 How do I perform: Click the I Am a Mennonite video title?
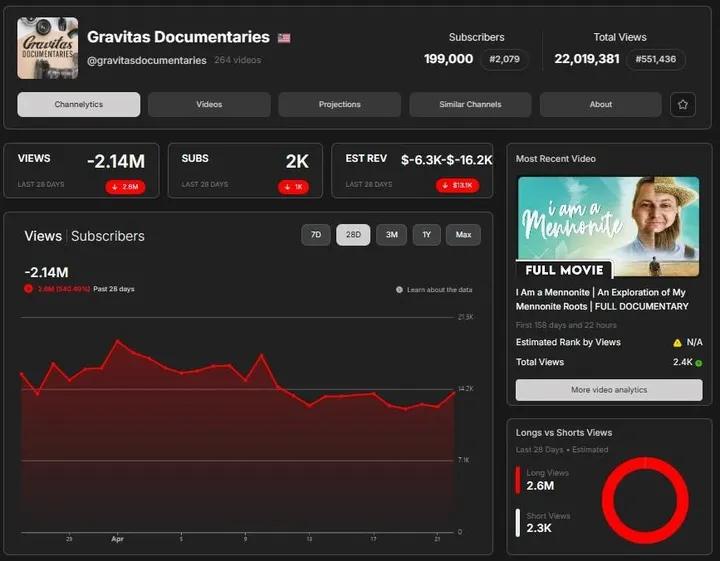pos(602,299)
